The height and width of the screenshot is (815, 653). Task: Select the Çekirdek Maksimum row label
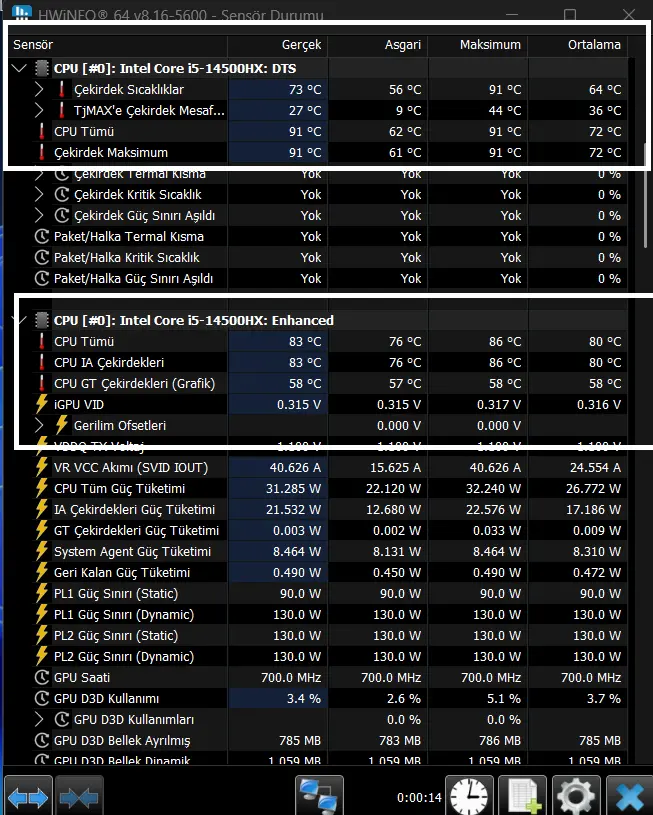(111, 153)
